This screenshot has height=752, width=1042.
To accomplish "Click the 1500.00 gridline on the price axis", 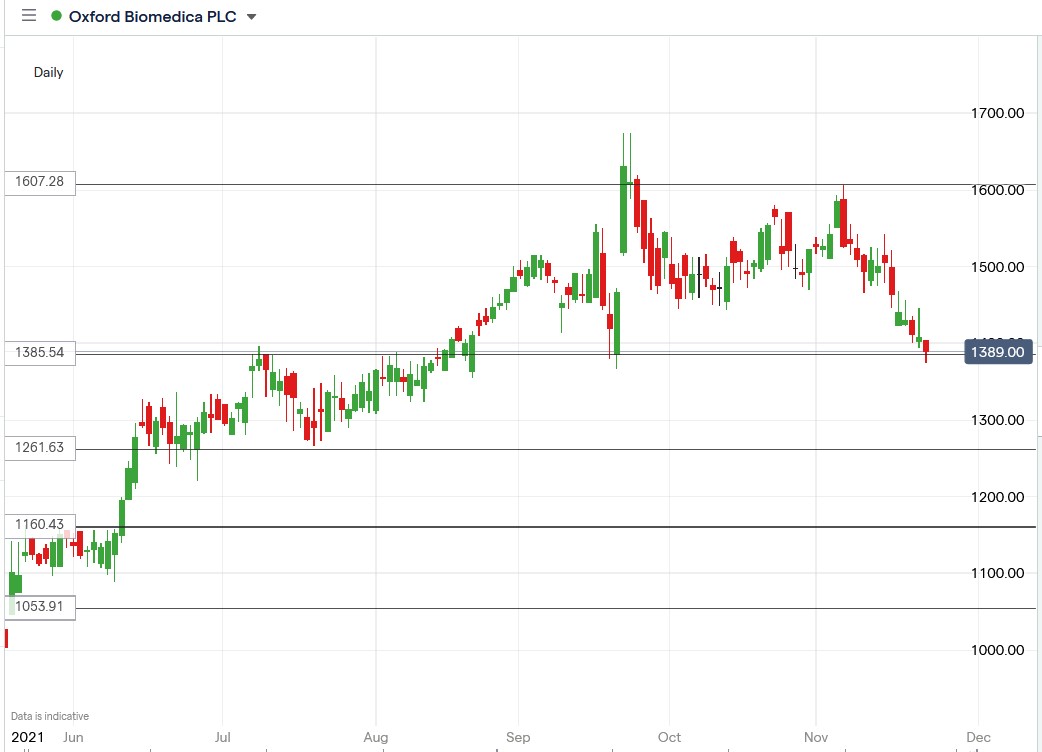I will 997,267.
